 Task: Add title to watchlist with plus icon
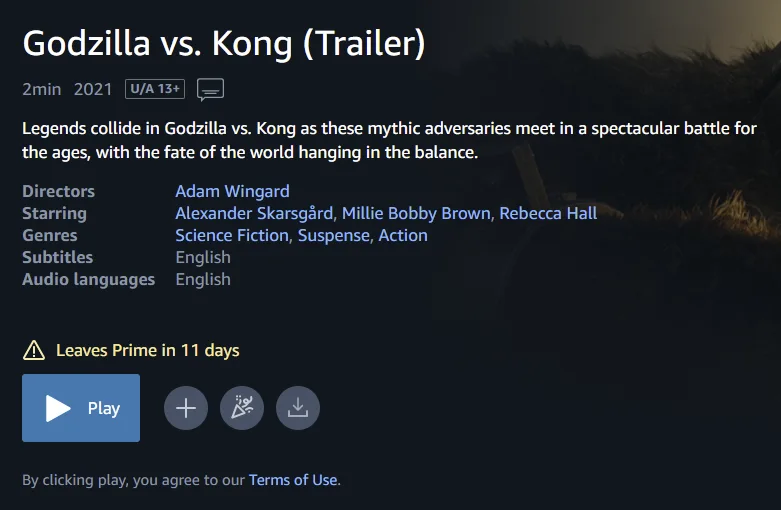click(x=186, y=408)
